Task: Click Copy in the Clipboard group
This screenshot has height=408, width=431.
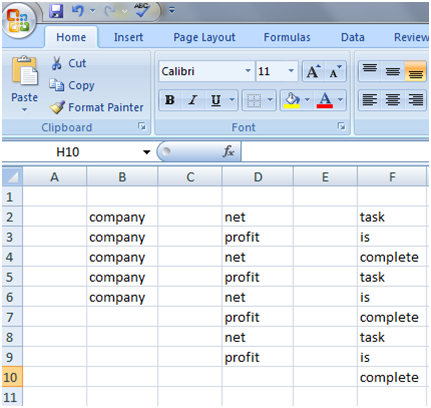Action: 72,85
